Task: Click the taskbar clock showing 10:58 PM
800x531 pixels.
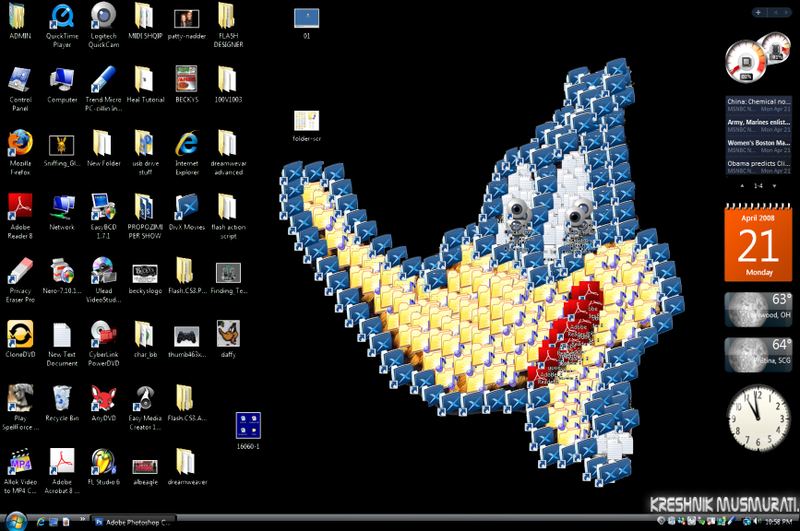Action: click(779, 522)
